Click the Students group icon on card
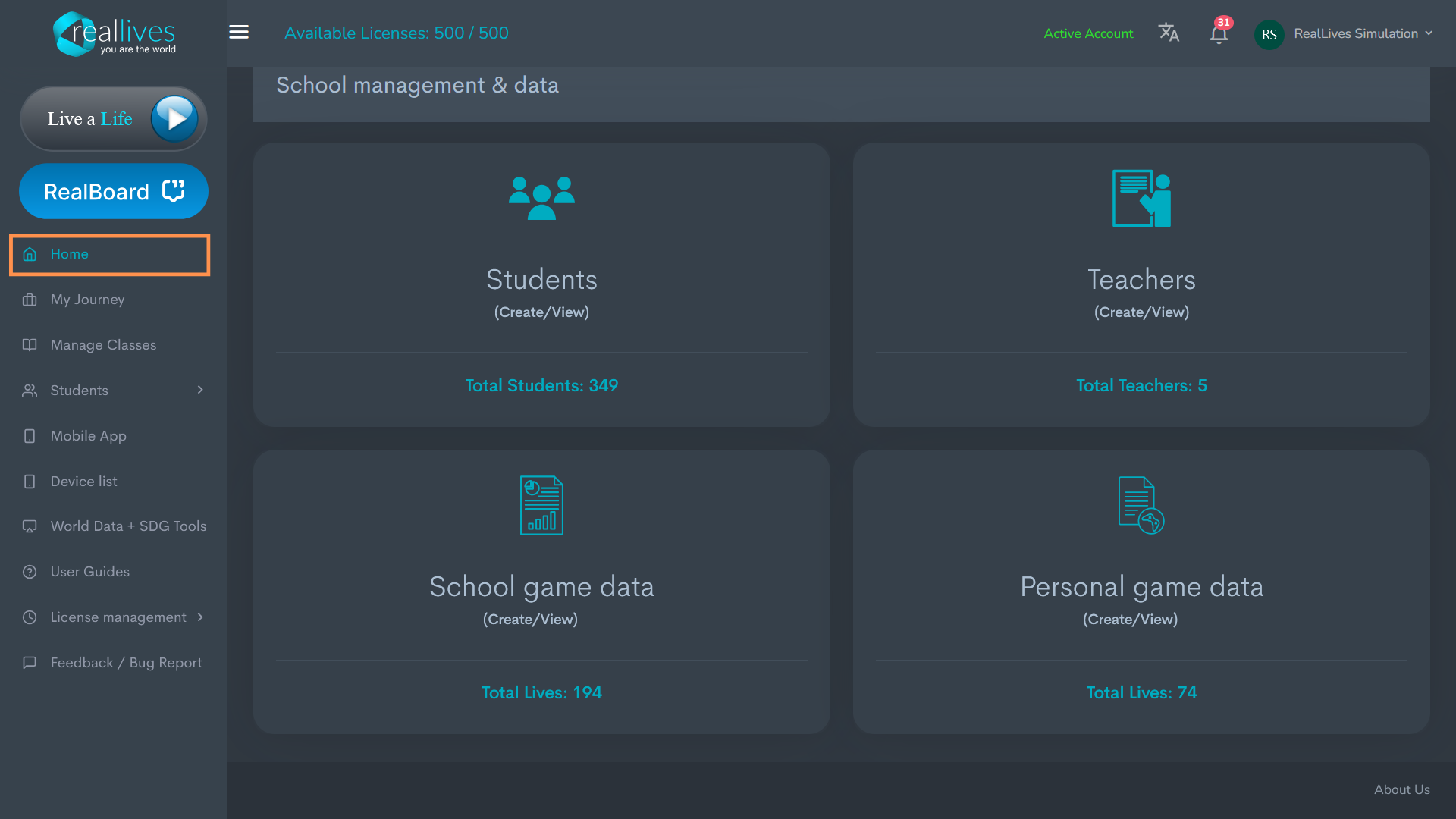1456x819 pixels. tap(541, 198)
